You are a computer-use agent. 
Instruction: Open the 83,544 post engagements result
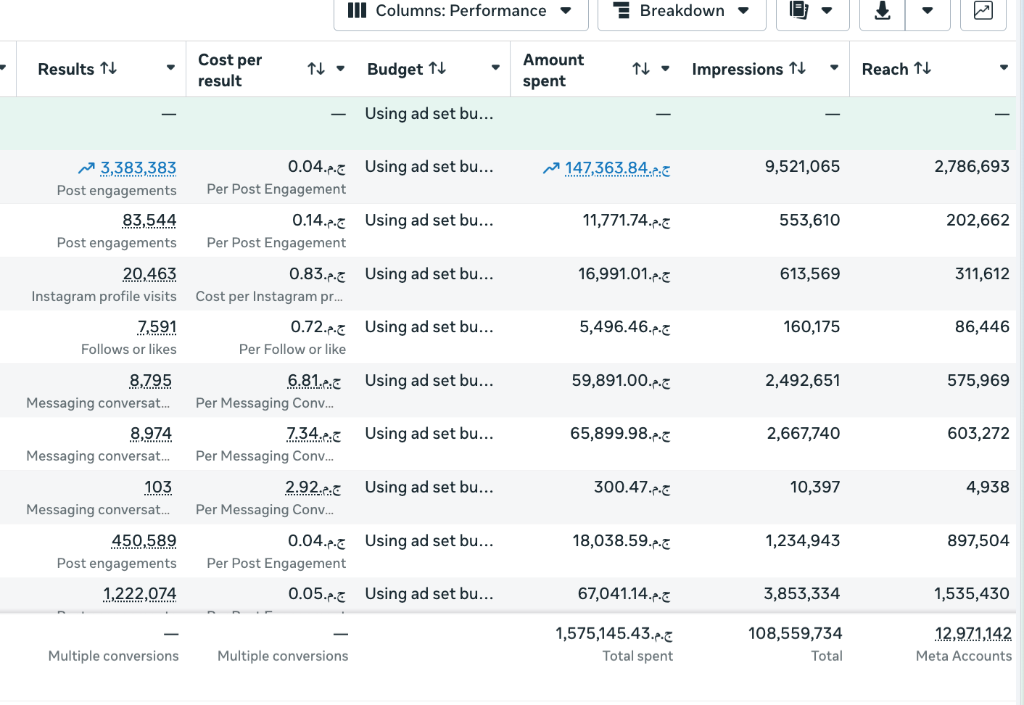click(150, 221)
